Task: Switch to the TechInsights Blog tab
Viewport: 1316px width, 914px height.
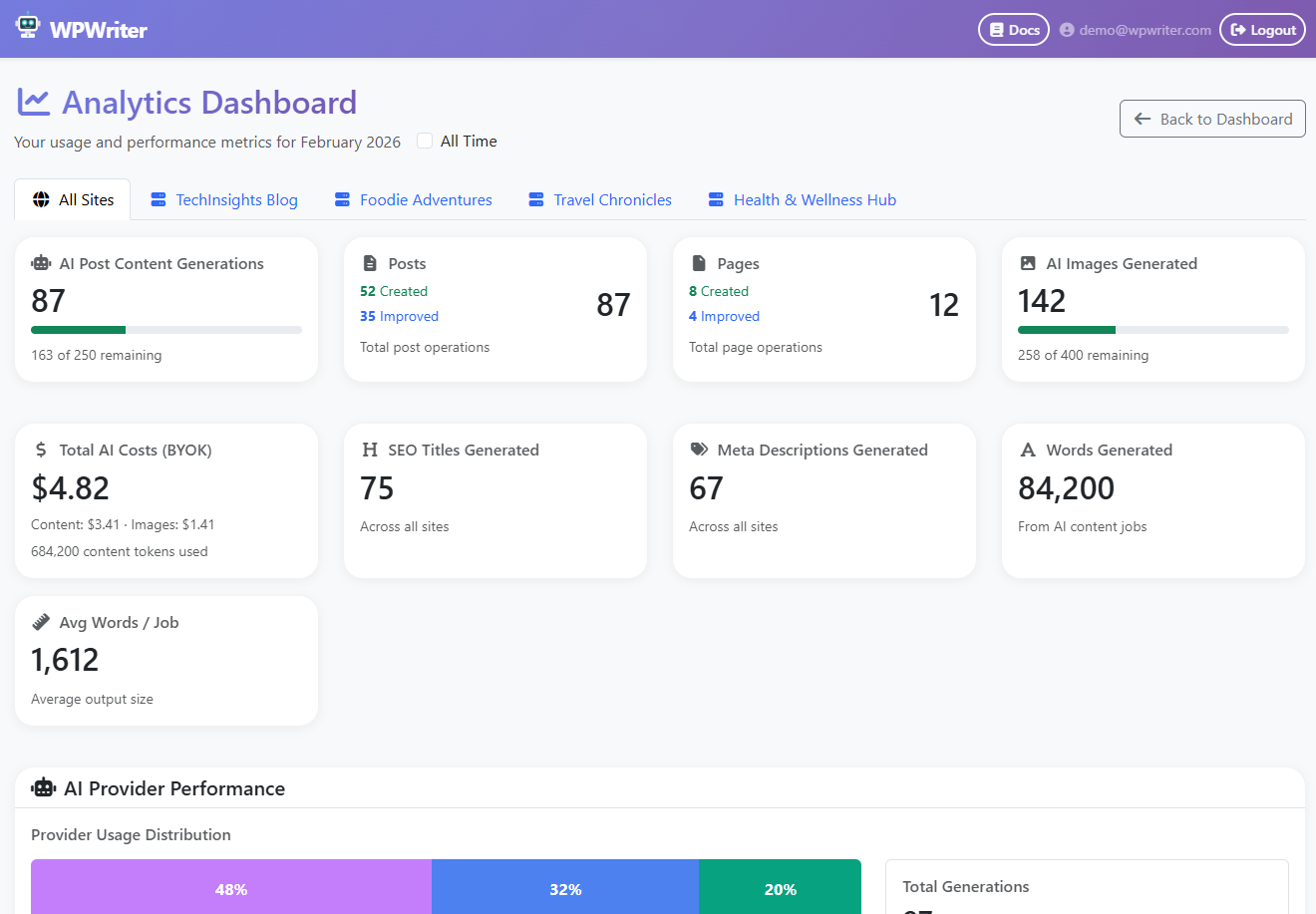Action: coord(223,199)
